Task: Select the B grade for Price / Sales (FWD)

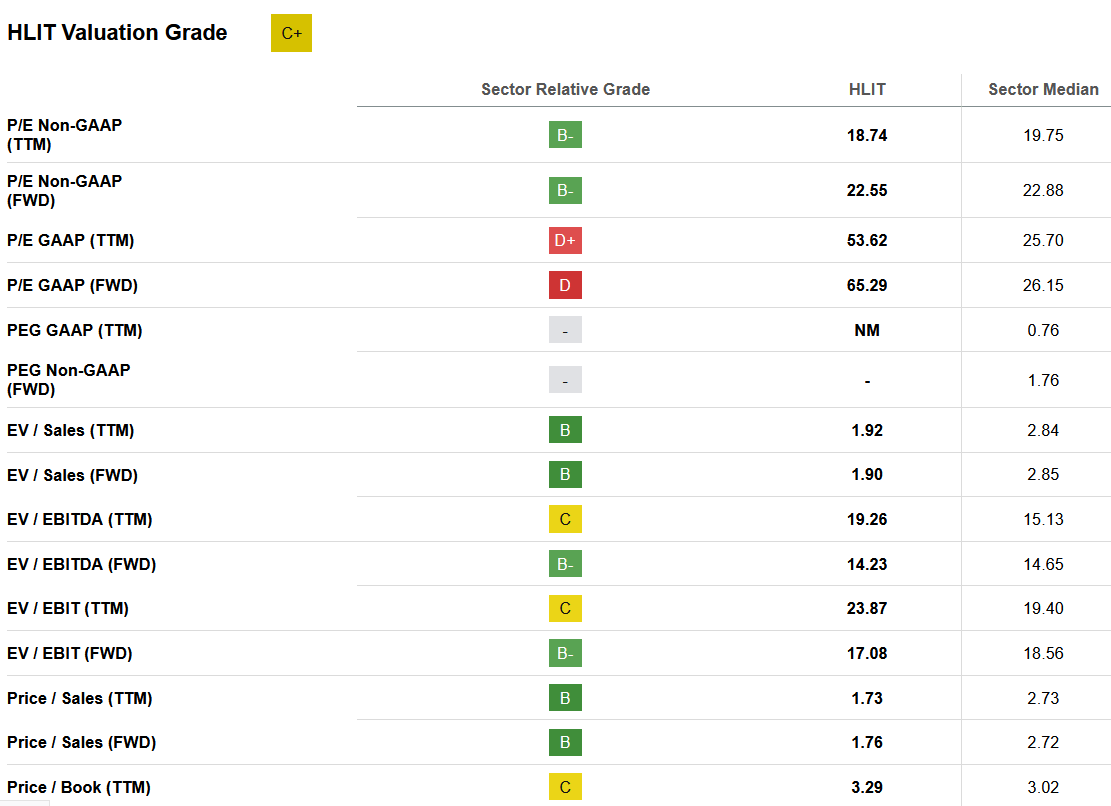Action: 565,742
